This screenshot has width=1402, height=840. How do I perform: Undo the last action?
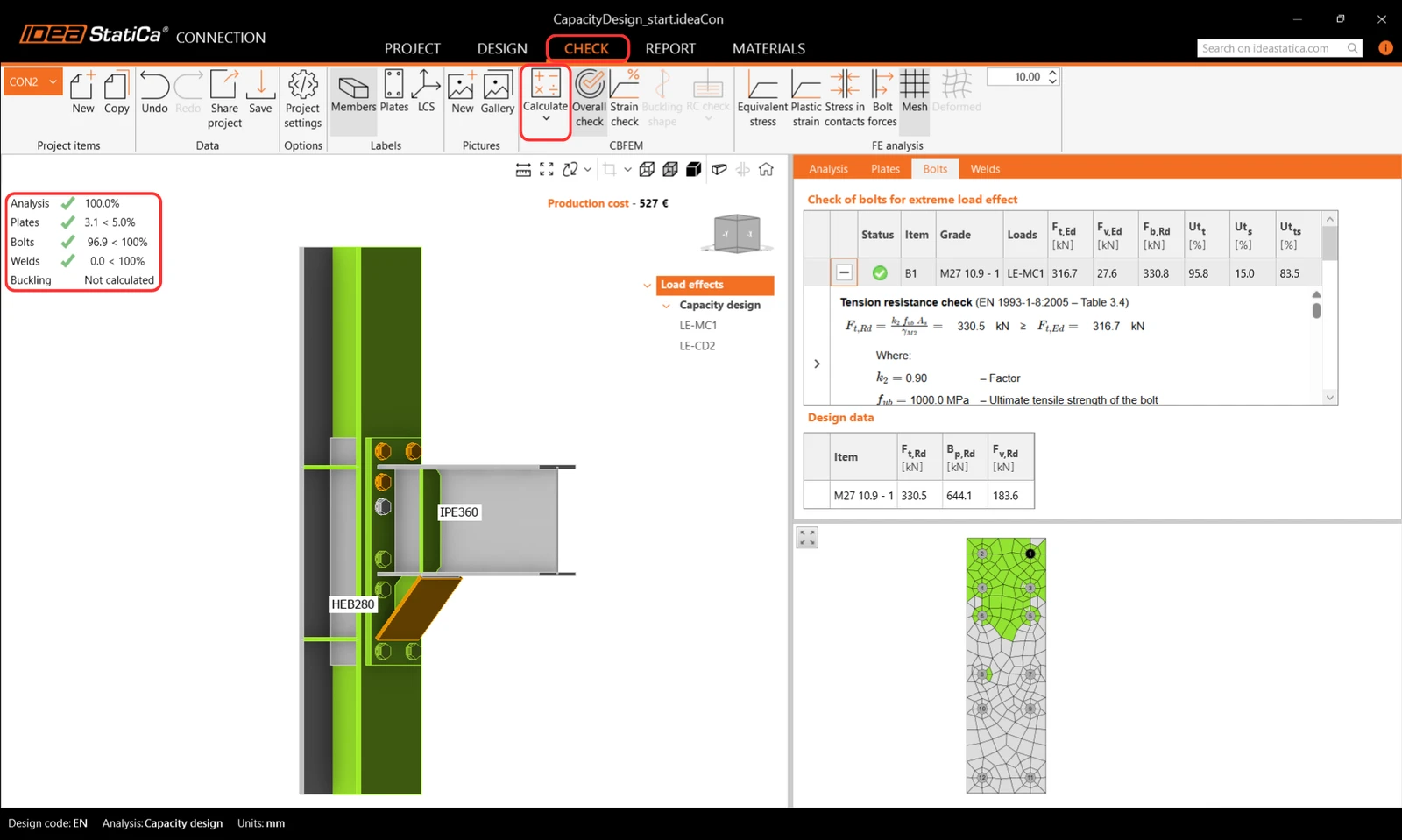coord(154,93)
